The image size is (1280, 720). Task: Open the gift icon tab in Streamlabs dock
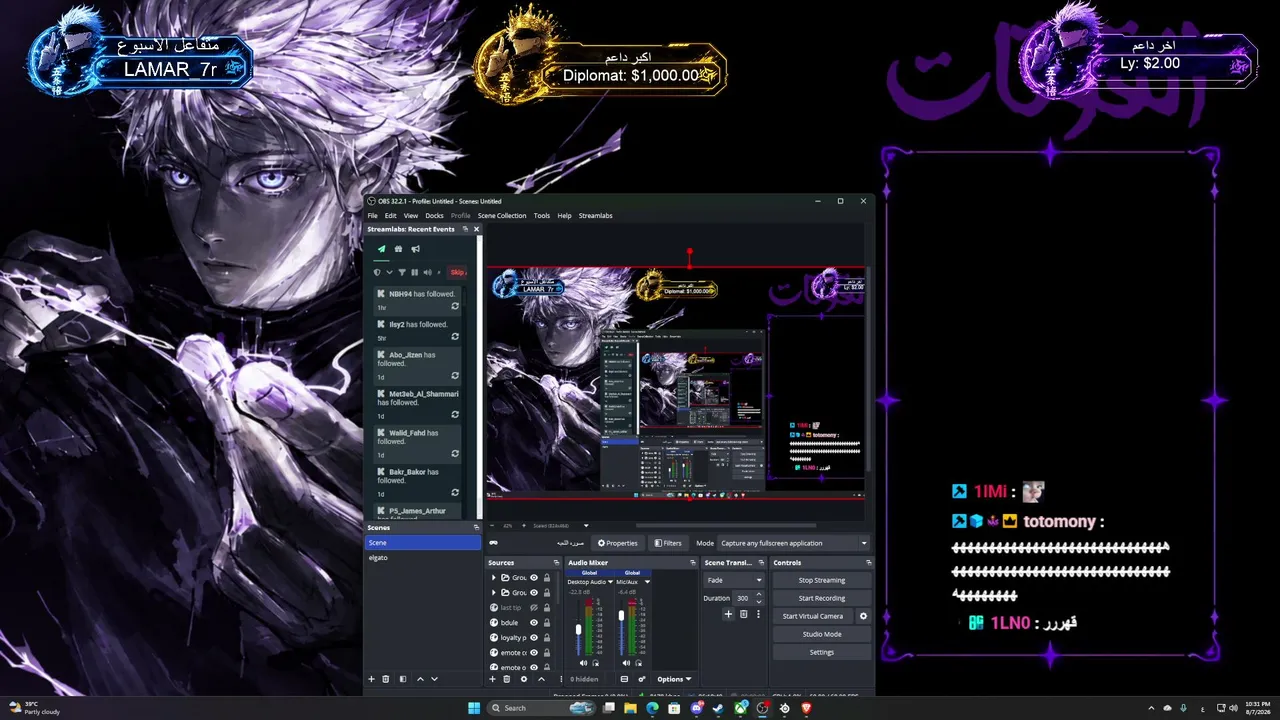point(398,249)
